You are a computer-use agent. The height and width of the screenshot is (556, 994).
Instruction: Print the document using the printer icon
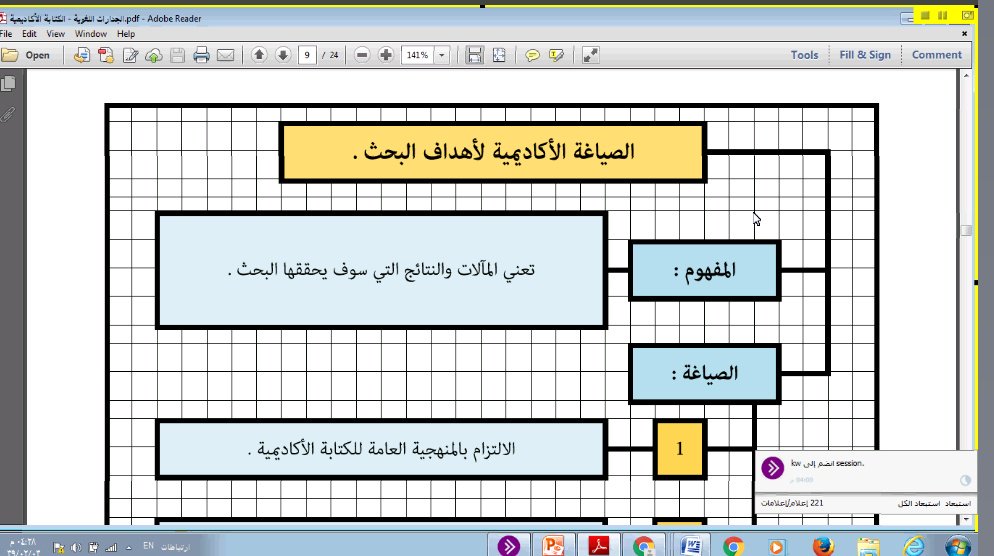point(202,55)
